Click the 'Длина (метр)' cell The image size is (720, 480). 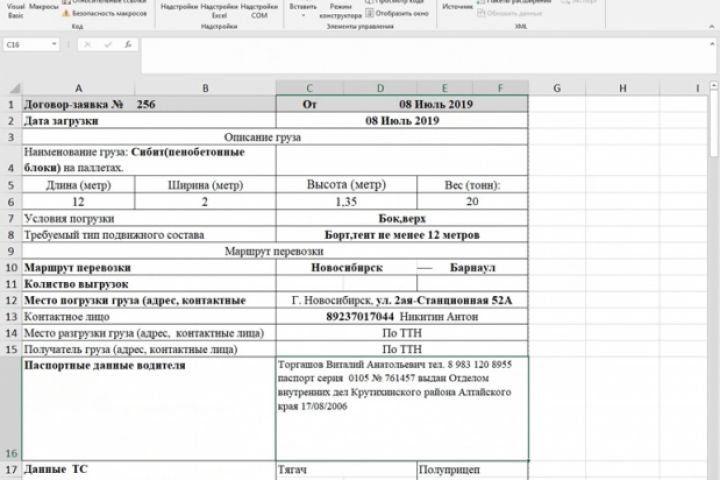[79, 185]
